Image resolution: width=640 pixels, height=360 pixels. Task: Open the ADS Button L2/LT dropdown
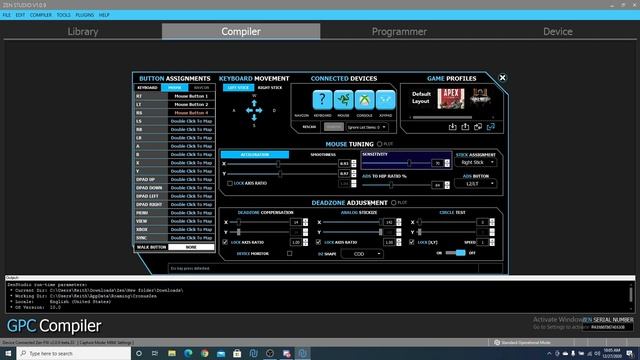476,184
